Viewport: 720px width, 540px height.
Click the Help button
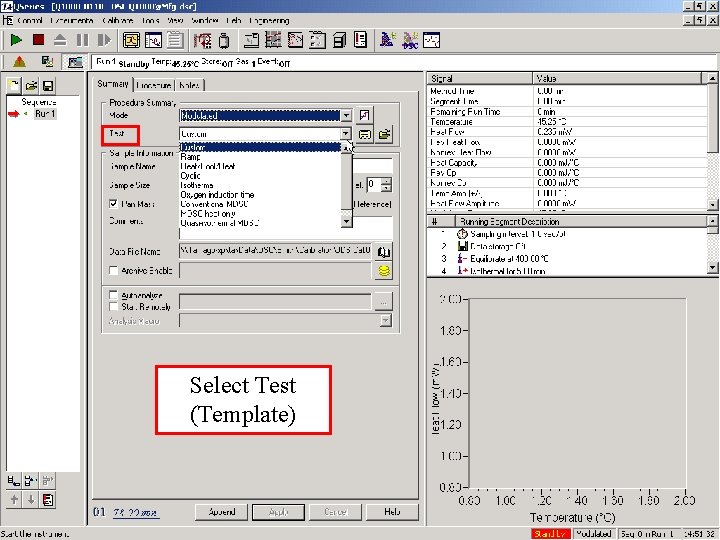point(392,512)
